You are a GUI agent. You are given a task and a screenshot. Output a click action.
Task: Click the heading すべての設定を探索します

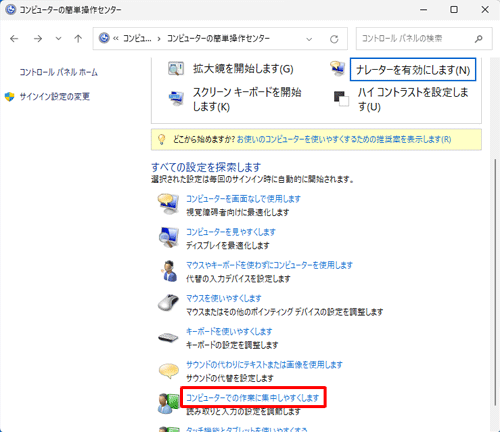click(x=206, y=167)
